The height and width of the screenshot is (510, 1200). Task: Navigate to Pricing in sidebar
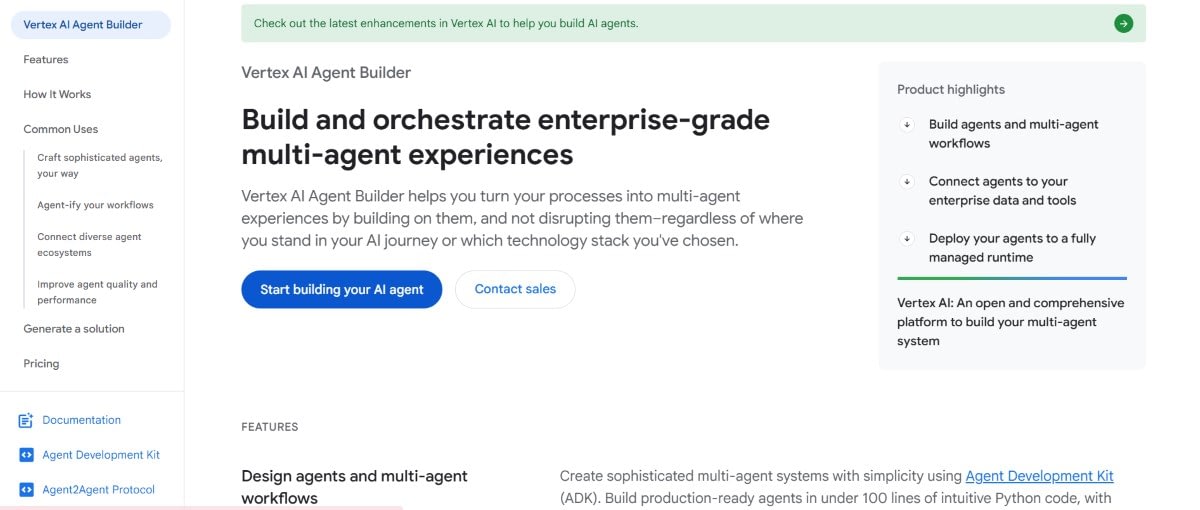click(x=41, y=364)
